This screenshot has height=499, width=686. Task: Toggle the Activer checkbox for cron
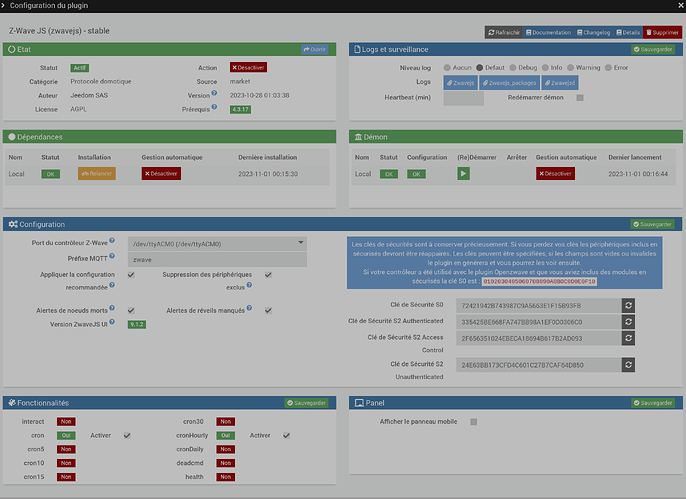coord(127,436)
